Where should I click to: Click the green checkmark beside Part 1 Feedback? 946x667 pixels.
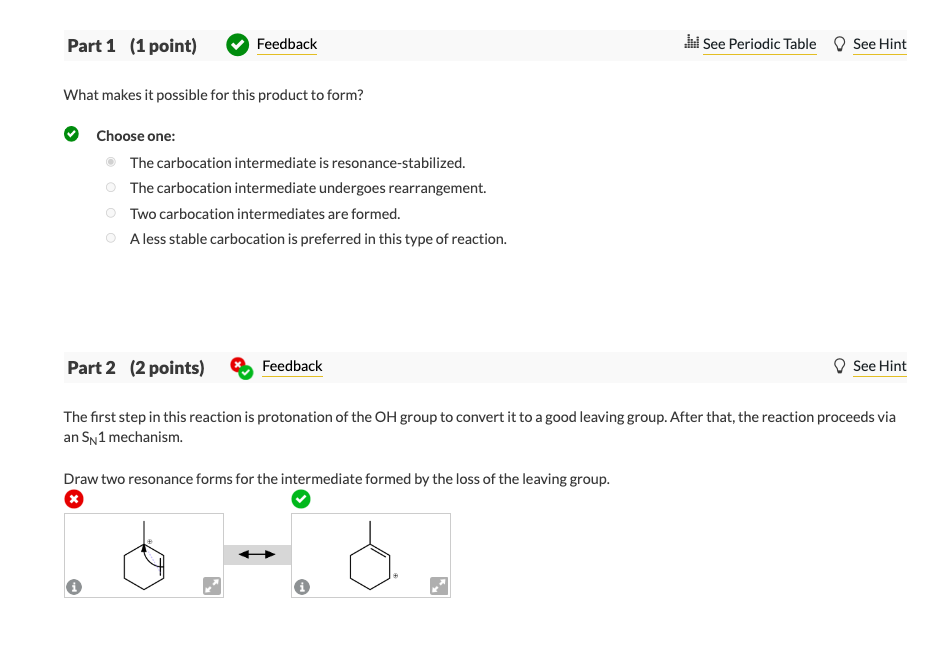(x=237, y=44)
